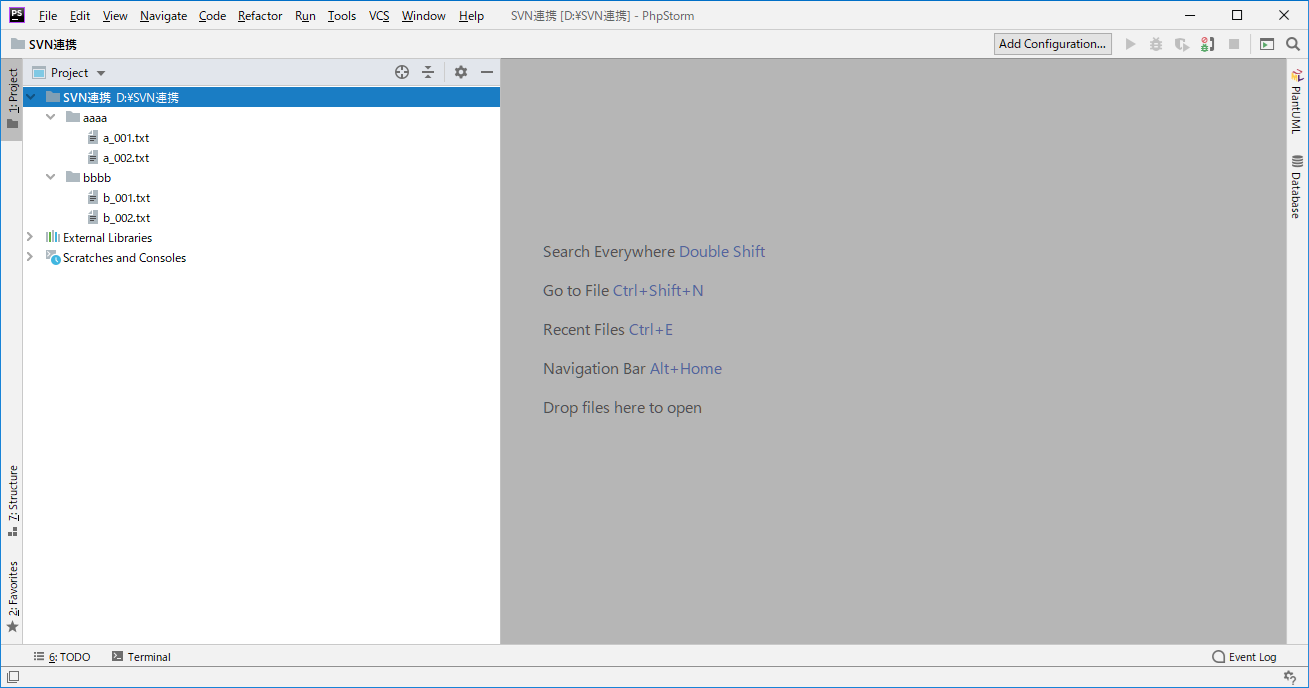Open the Help menu

(471, 16)
